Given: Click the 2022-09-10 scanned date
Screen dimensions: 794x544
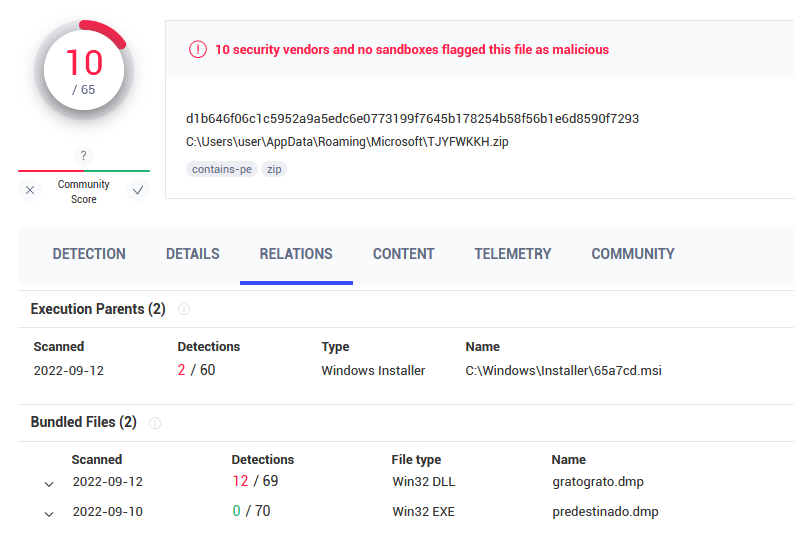Looking at the screenshot, I should pyautogui.click(x=107, y=512).
